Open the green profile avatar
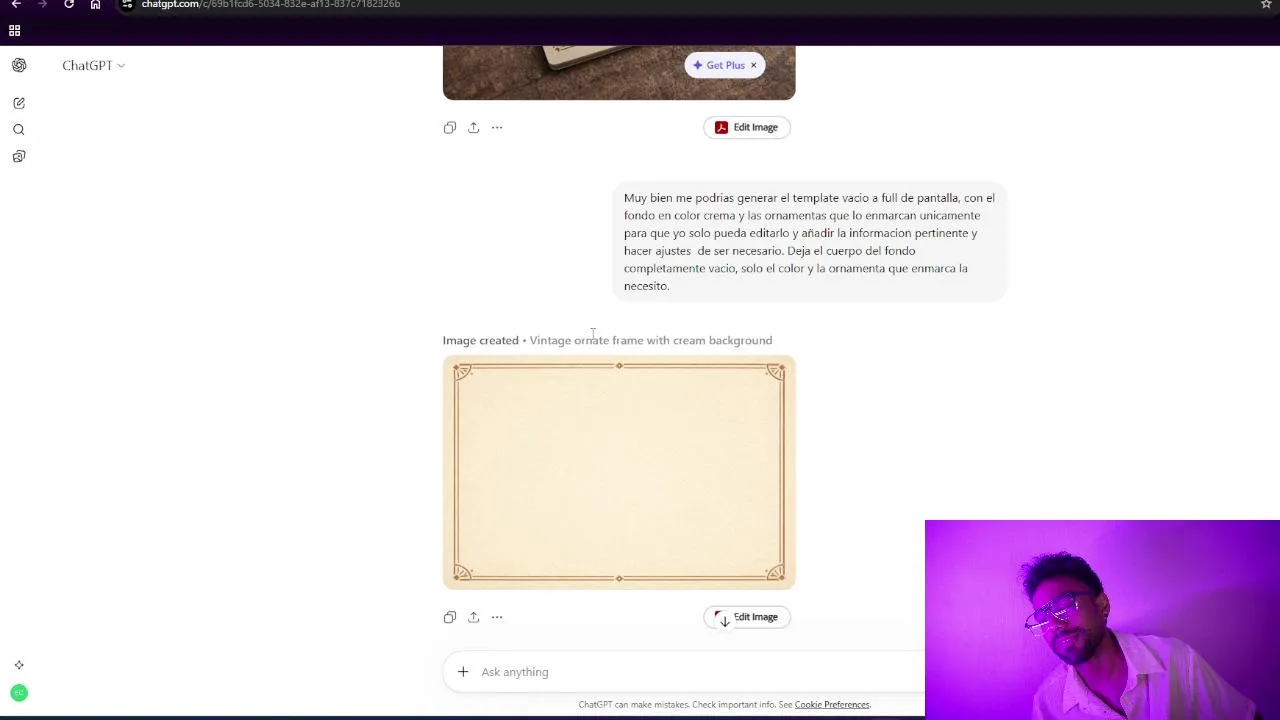 pyautogui.click(x=19, y=692)
